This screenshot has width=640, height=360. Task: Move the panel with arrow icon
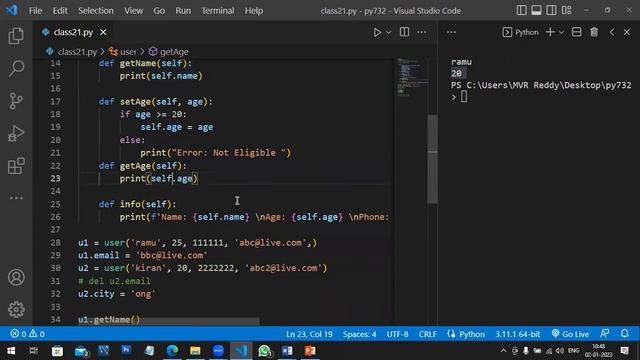point(611,32)
